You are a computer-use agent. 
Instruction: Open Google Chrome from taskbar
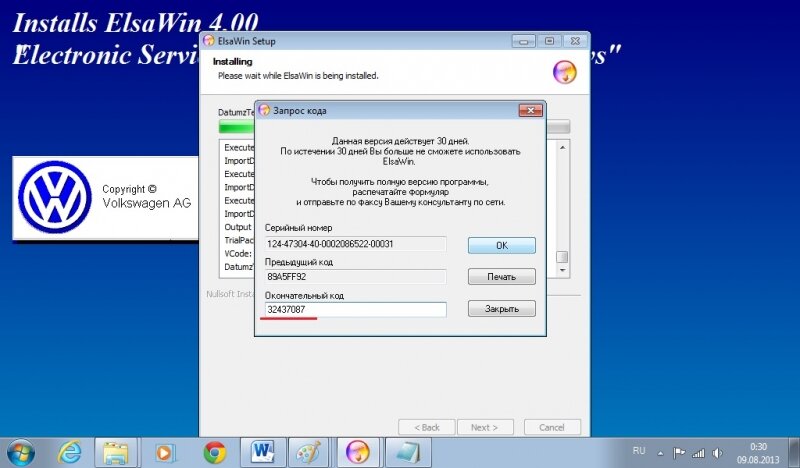pyautogui.click(x=214, y=453)
